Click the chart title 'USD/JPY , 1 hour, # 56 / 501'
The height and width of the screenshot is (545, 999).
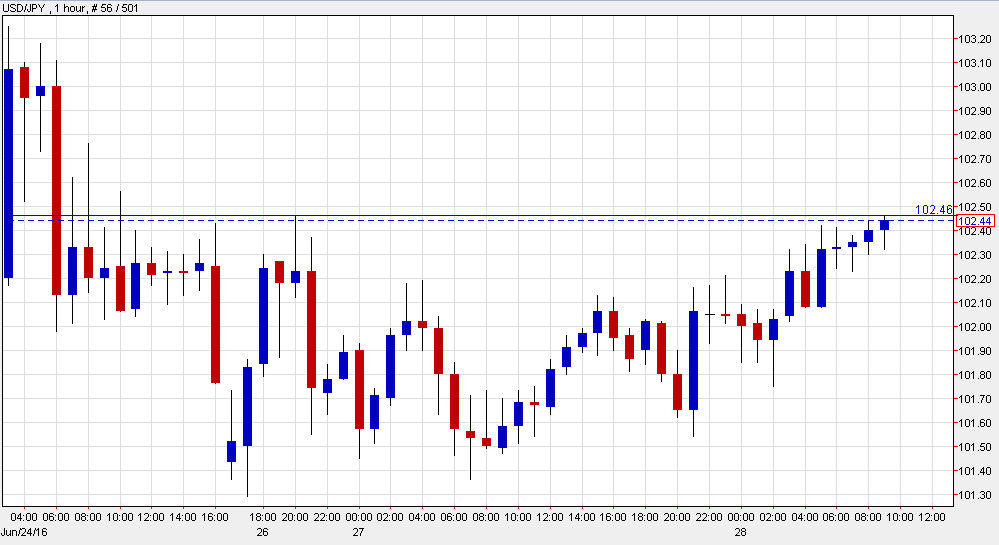point(70,8)
